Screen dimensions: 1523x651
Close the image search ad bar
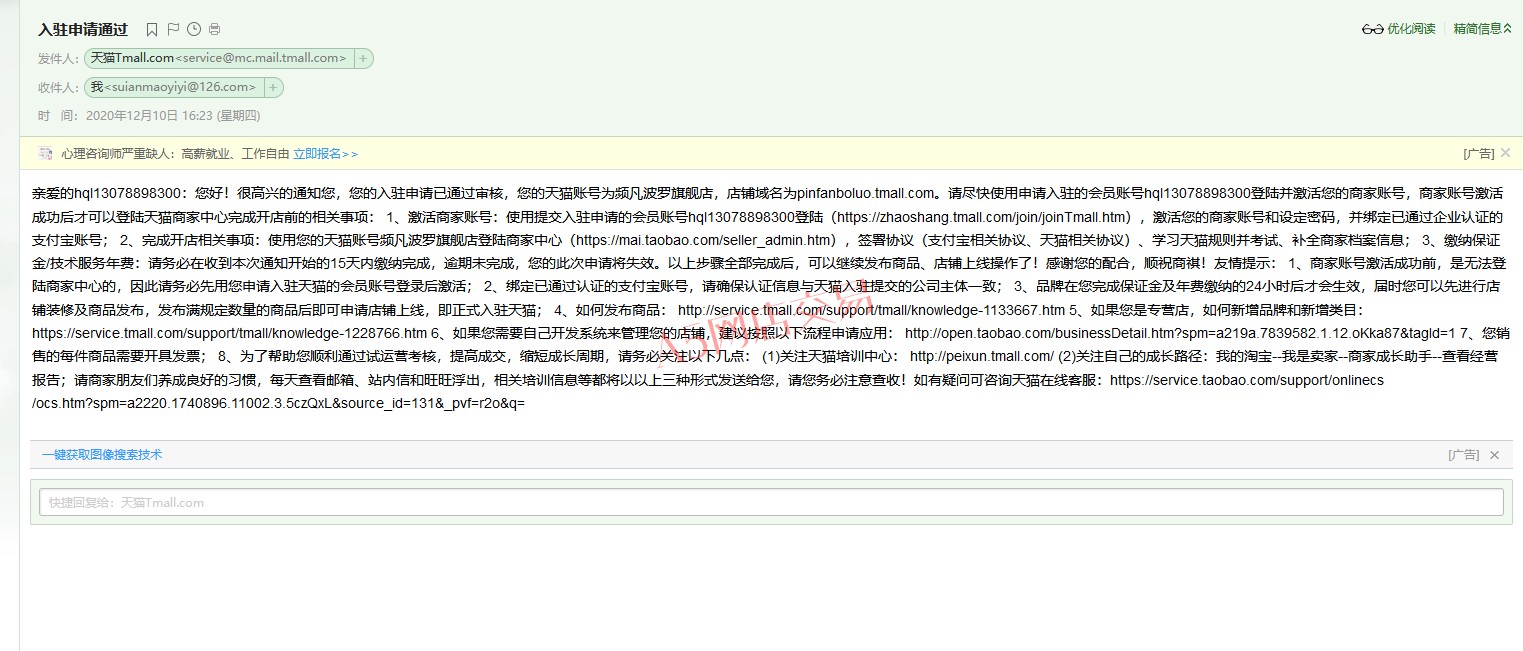point(1495,455)
